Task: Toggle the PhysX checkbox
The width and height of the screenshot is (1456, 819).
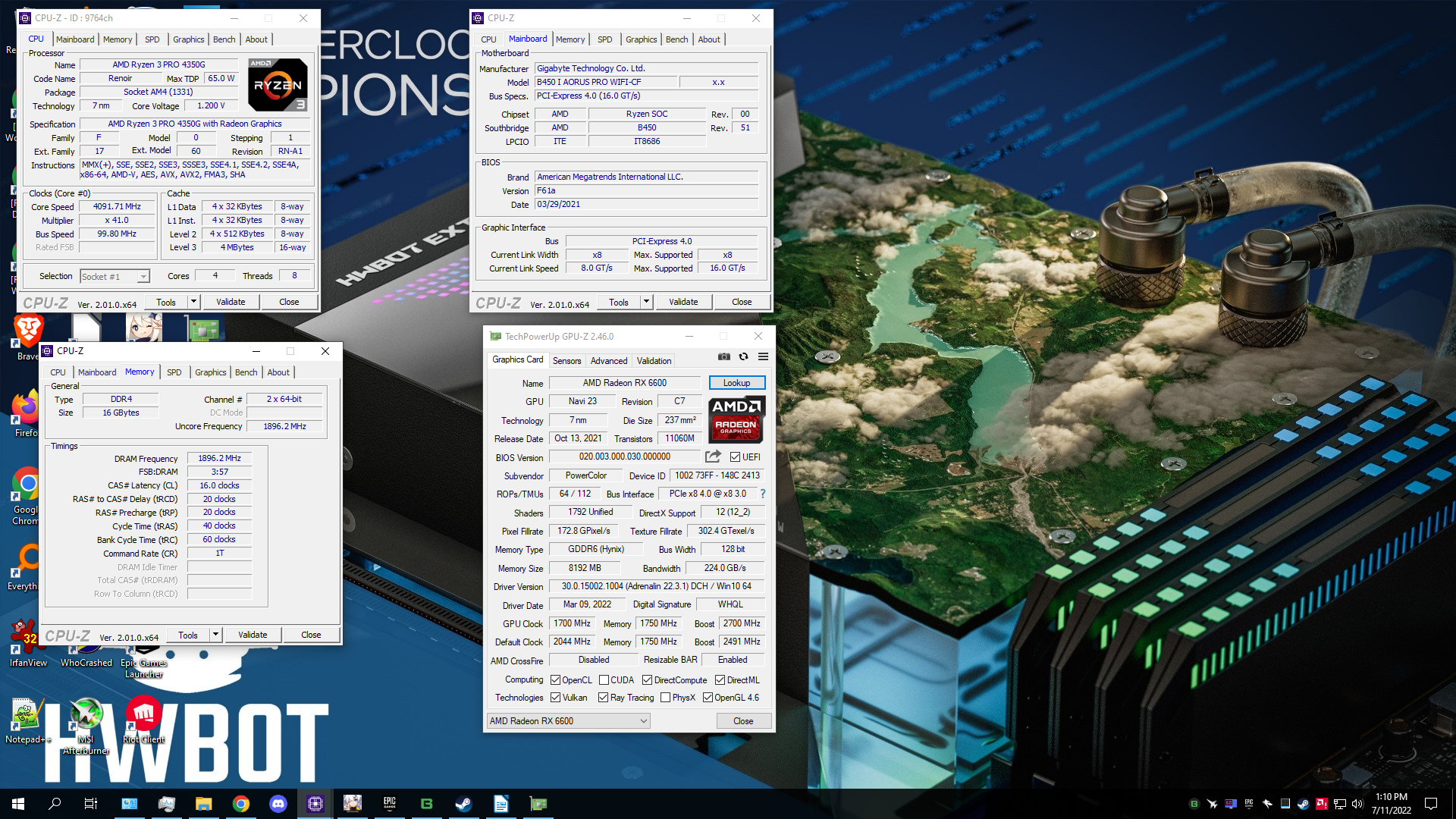Action: click(665, 698)
